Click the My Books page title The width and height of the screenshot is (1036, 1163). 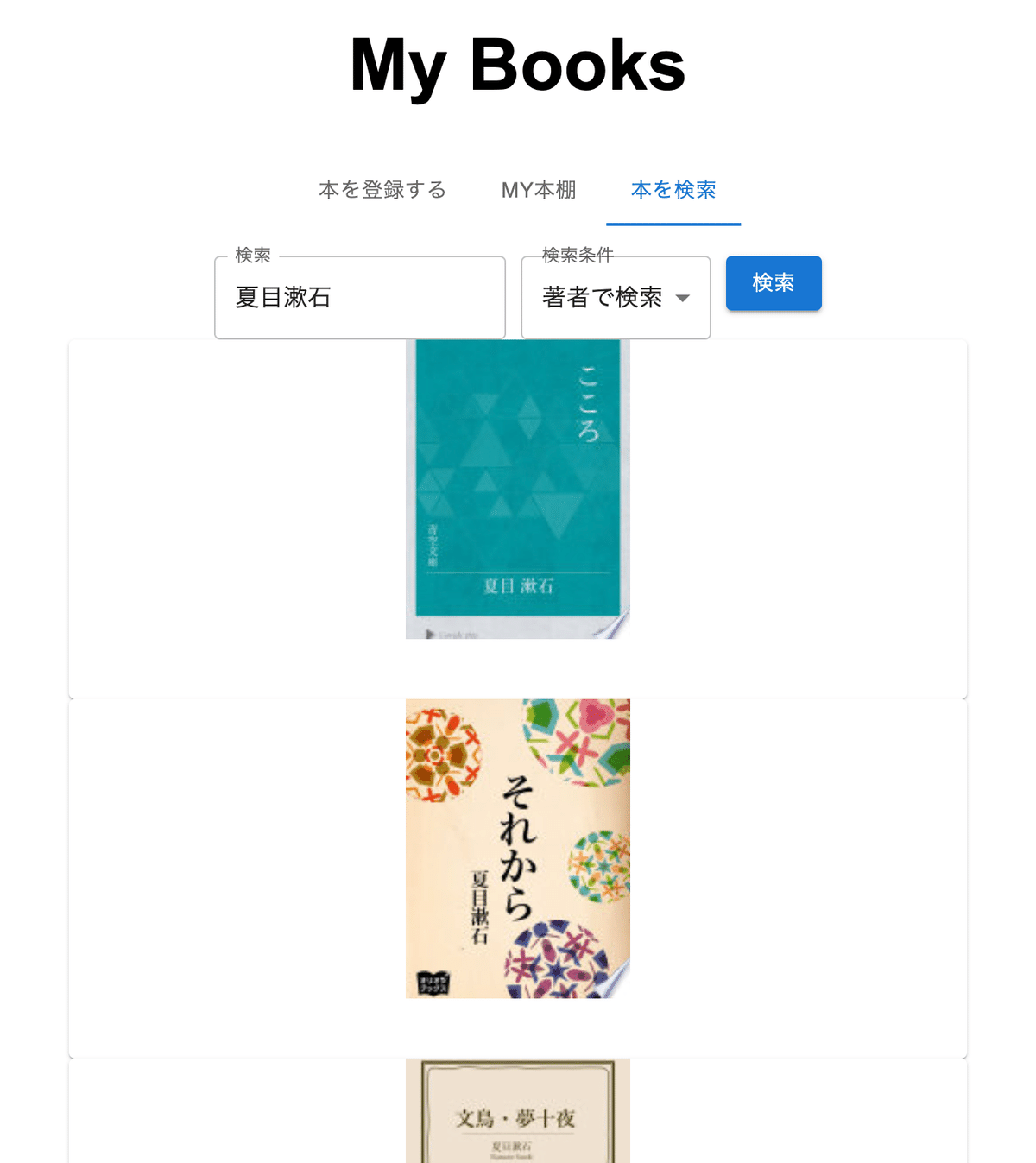pos(518,65)
